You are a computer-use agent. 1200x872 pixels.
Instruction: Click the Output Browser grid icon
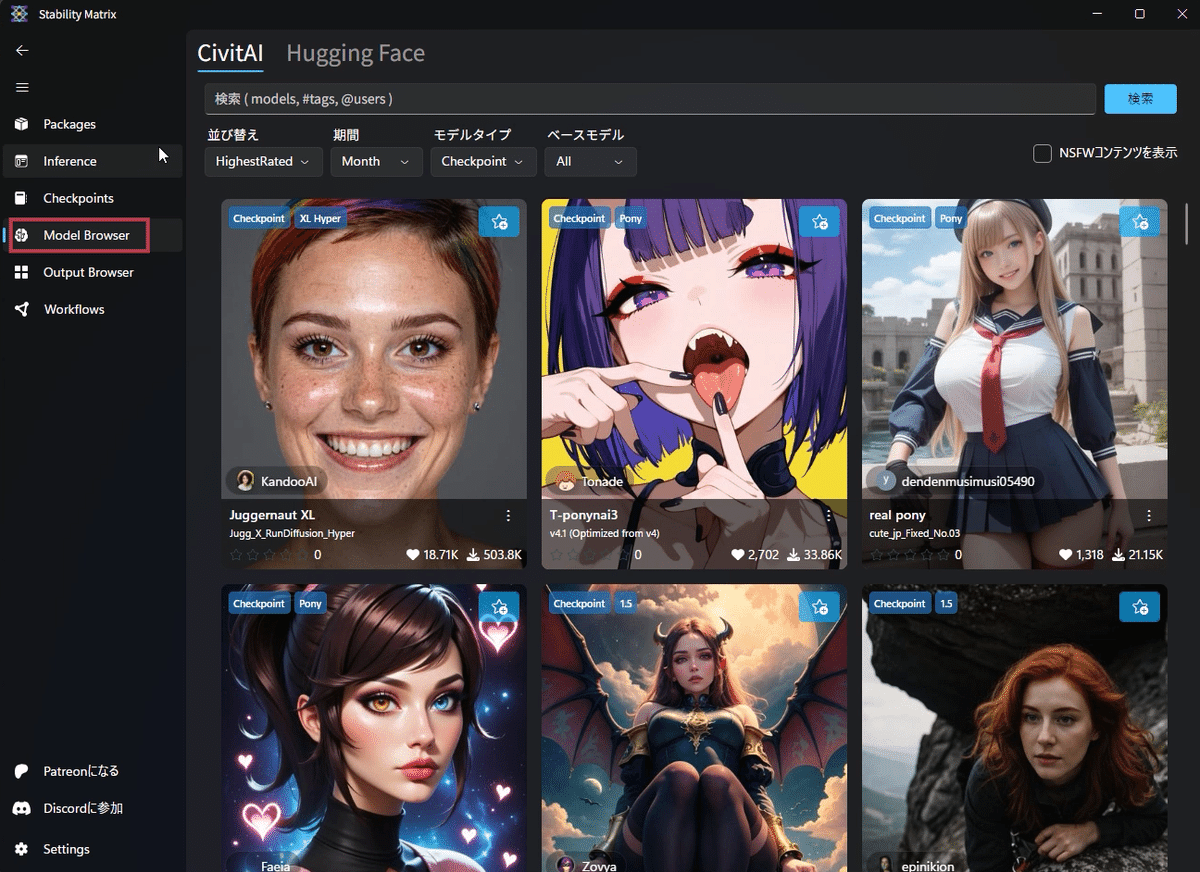coord(22,272)
